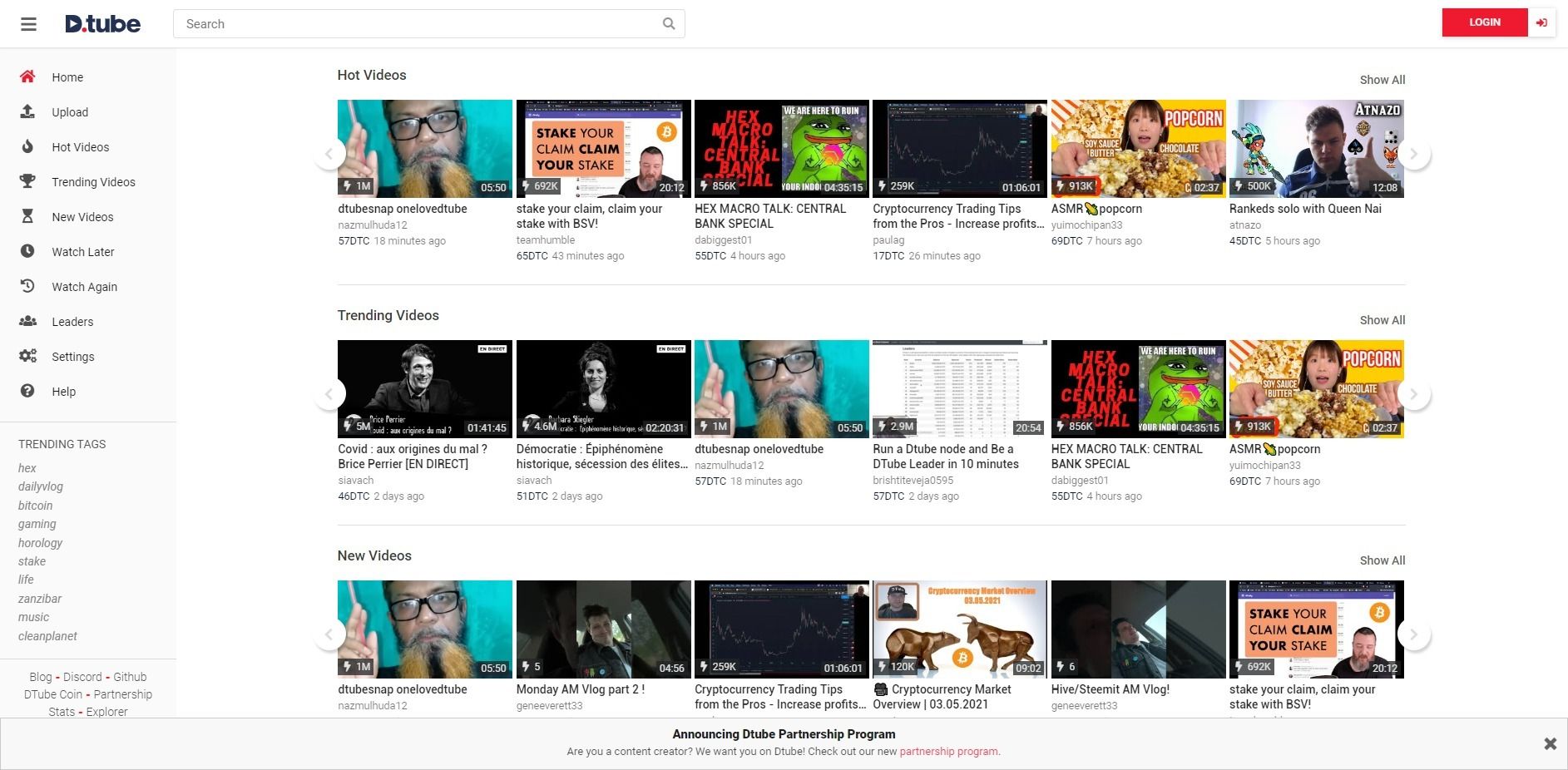This screenshot has height=770, width=1568.
Task: Click the LOGIN button
Action: (1484, 22)
